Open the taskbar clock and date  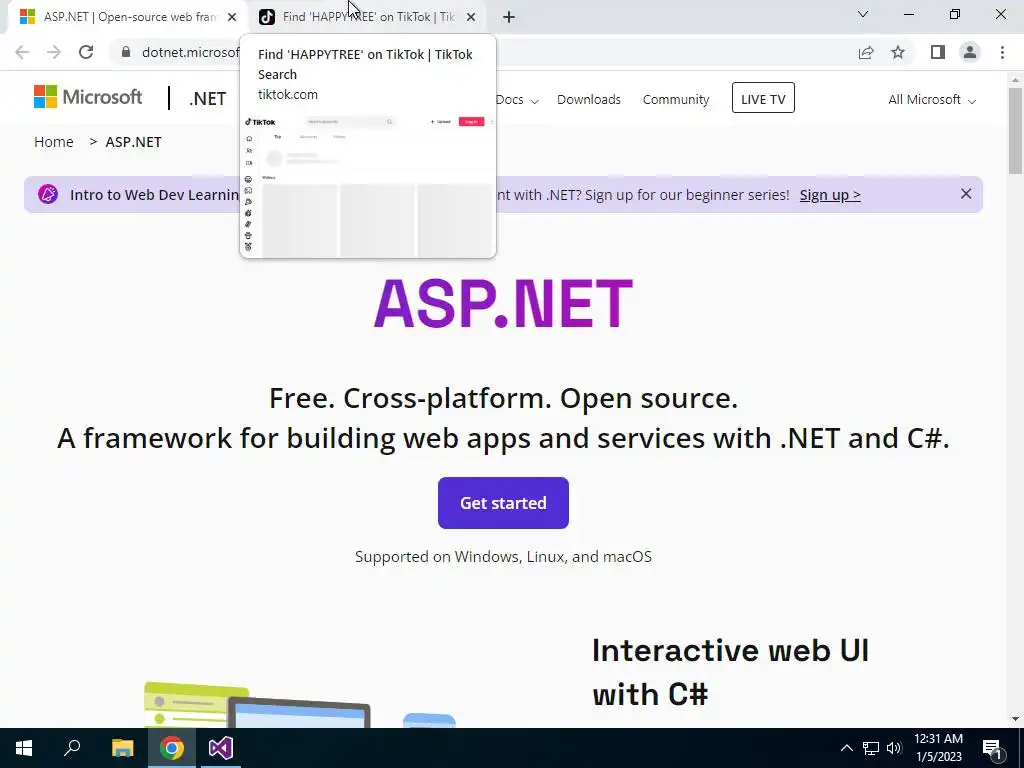pos(938,748)
